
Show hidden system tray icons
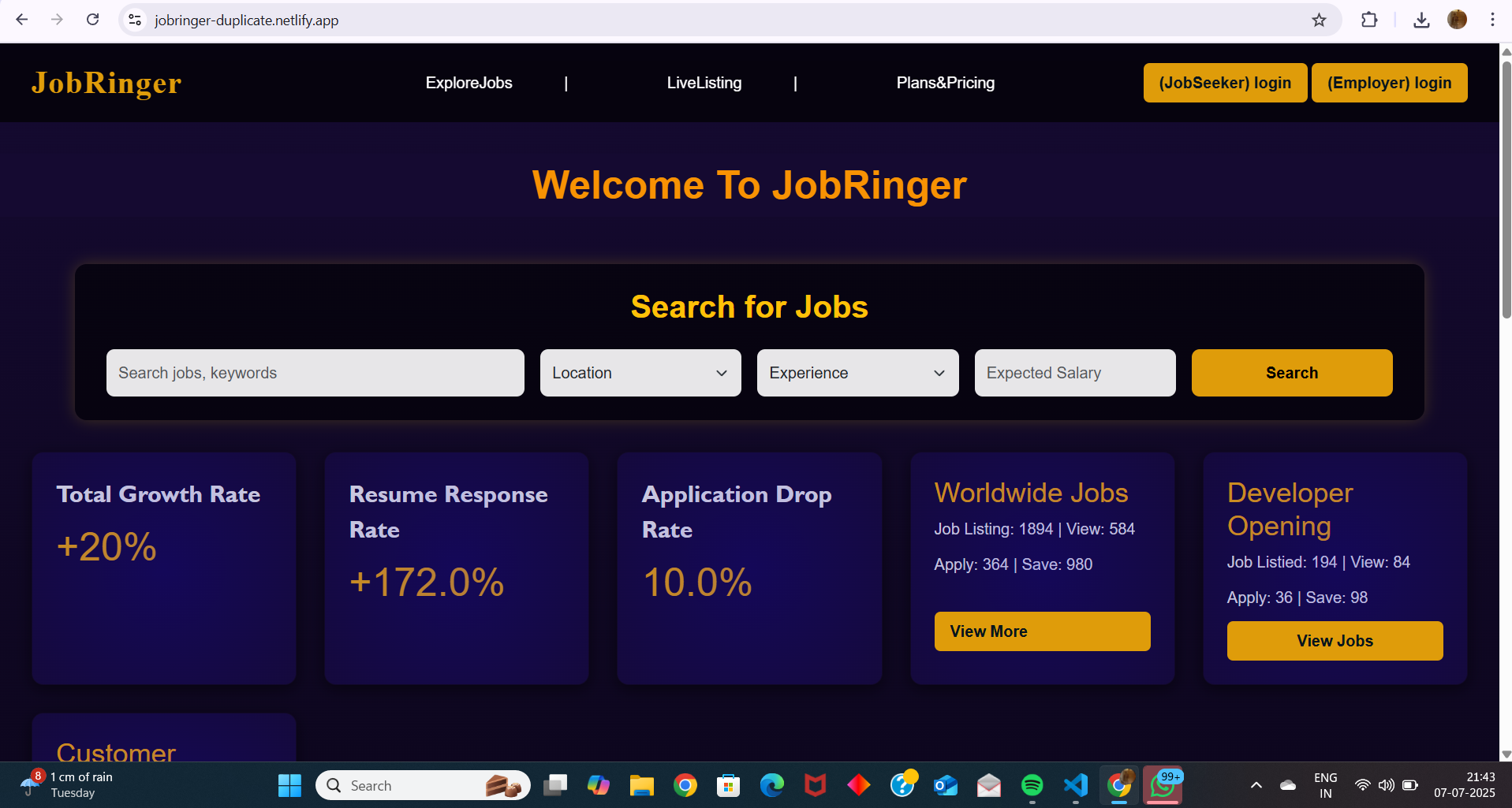[1256, 785]
